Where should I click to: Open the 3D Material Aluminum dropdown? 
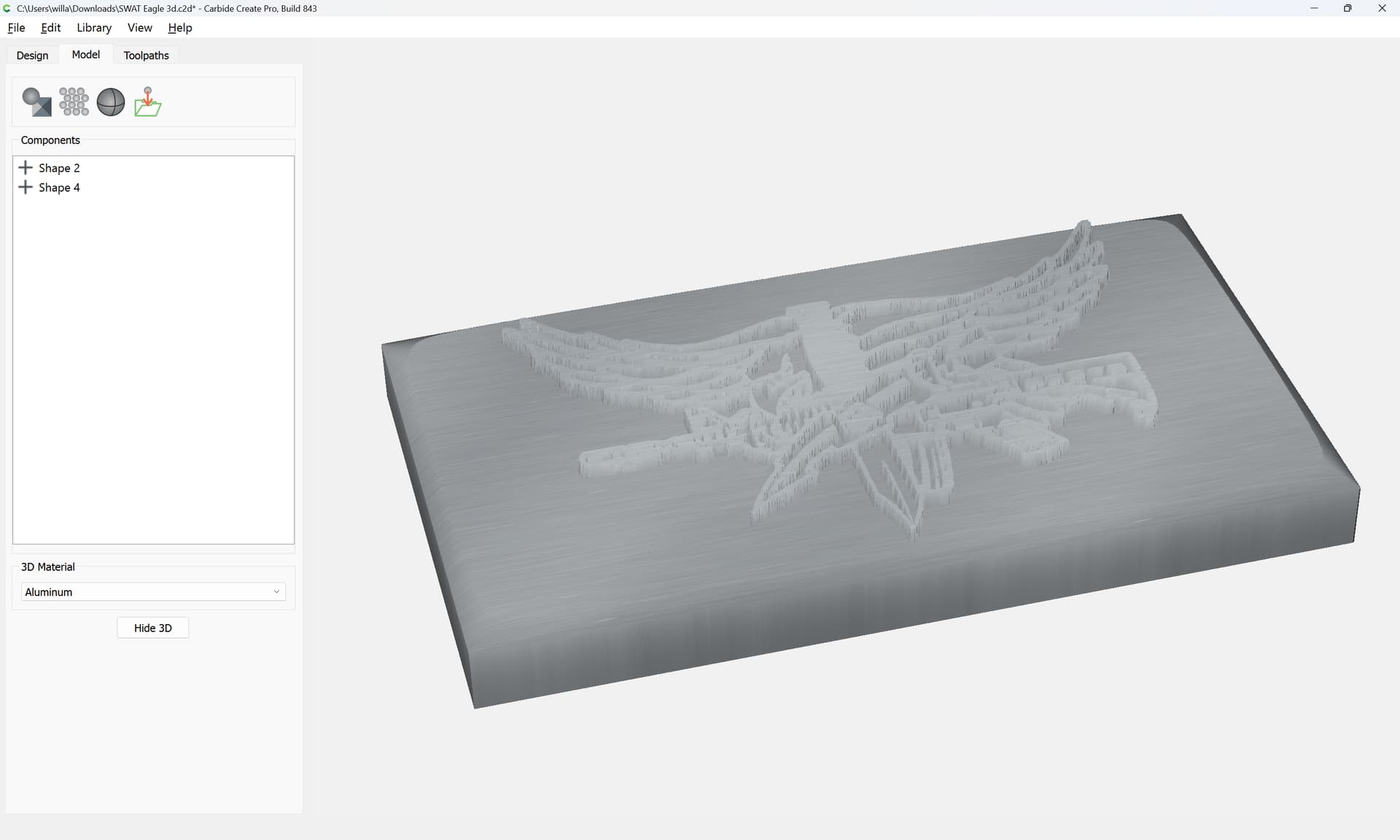pos(146,592)
